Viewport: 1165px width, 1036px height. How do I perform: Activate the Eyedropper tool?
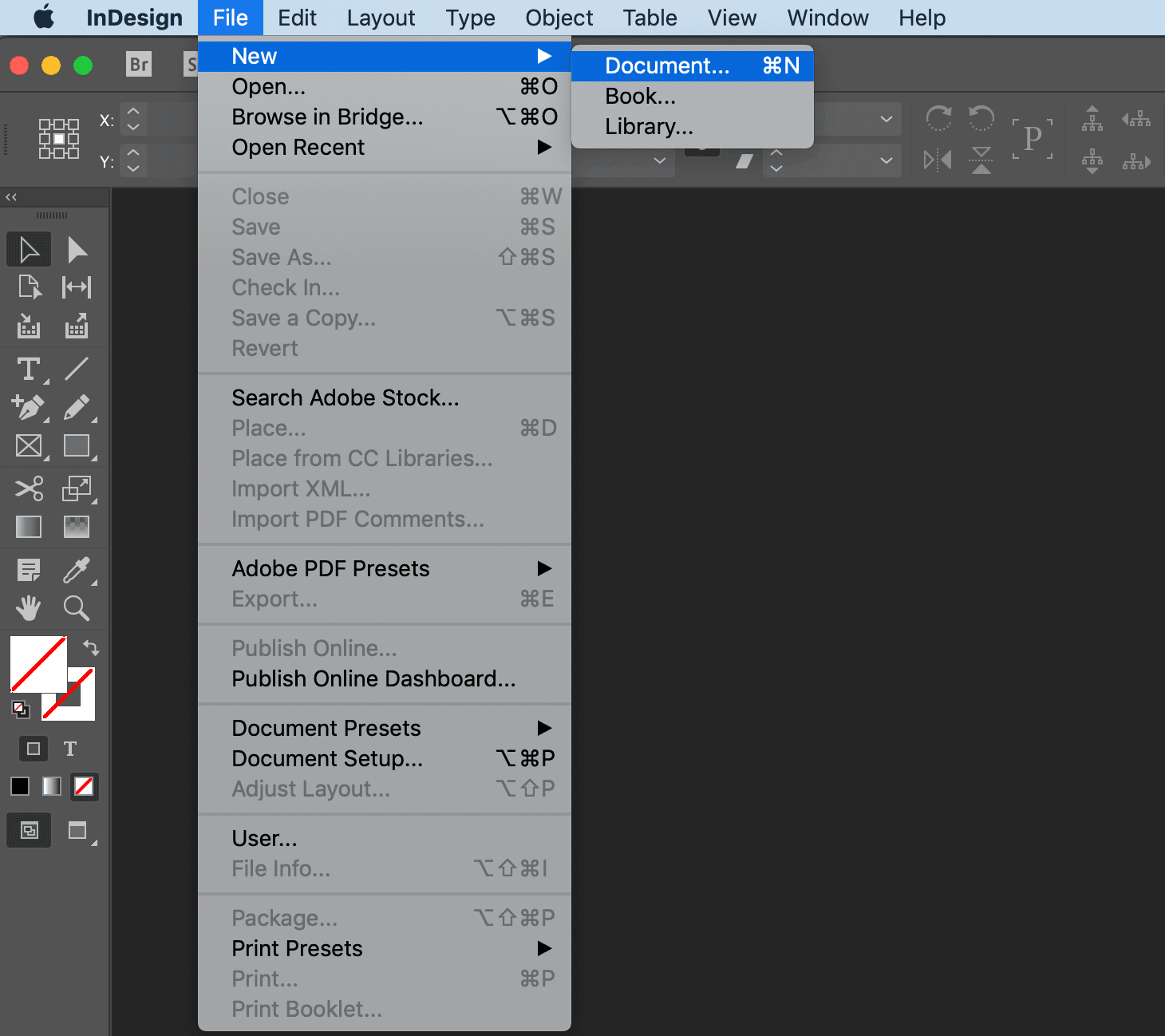[77, 570]
